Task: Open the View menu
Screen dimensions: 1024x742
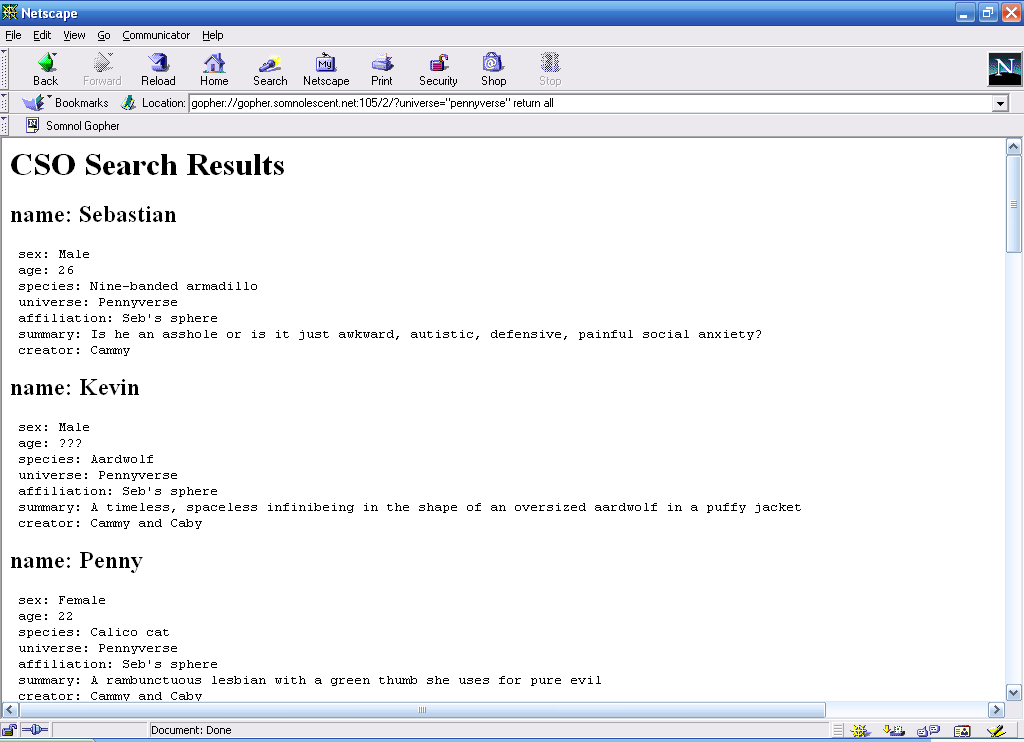Action: pos(74,35)
